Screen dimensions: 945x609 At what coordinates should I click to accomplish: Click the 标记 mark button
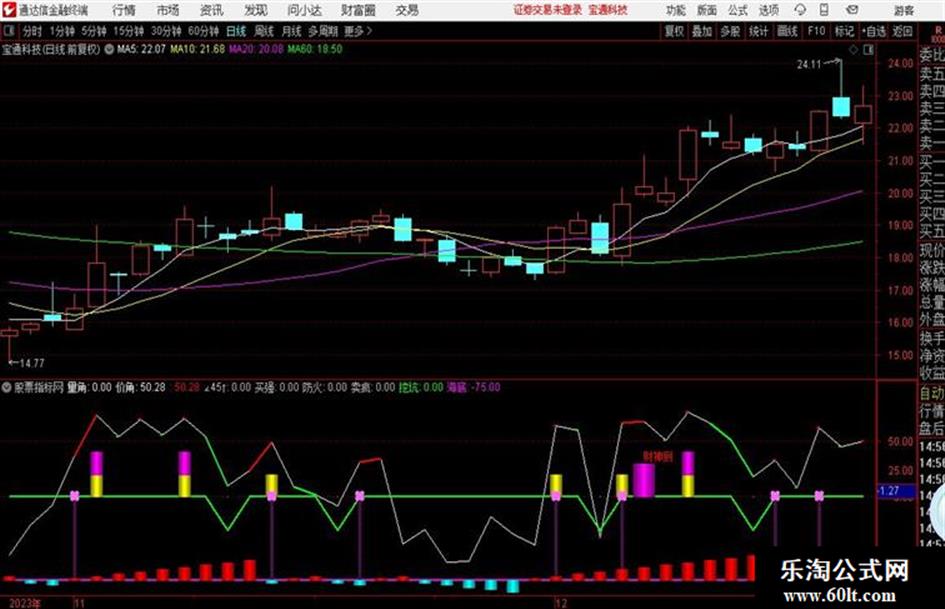tap(844, 31)
